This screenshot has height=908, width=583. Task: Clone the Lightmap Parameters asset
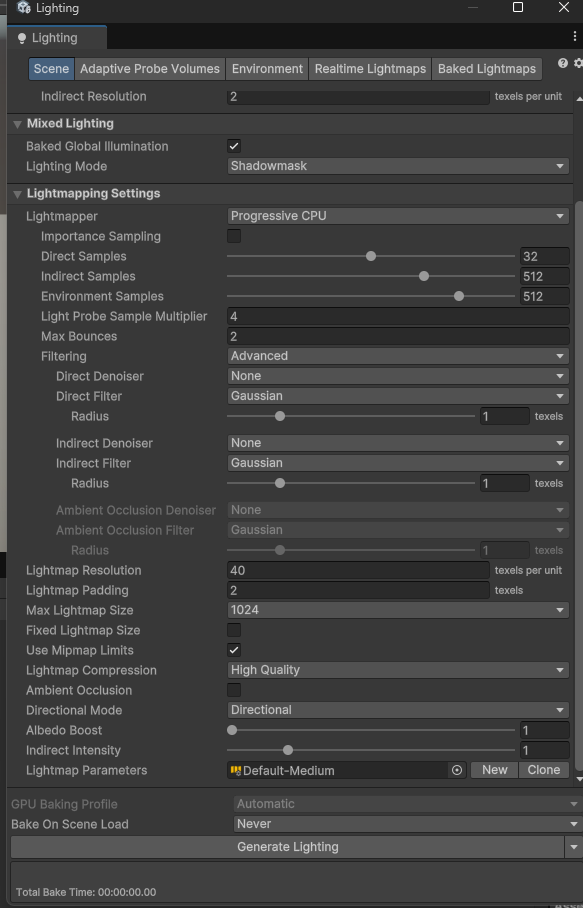[544, 770]
